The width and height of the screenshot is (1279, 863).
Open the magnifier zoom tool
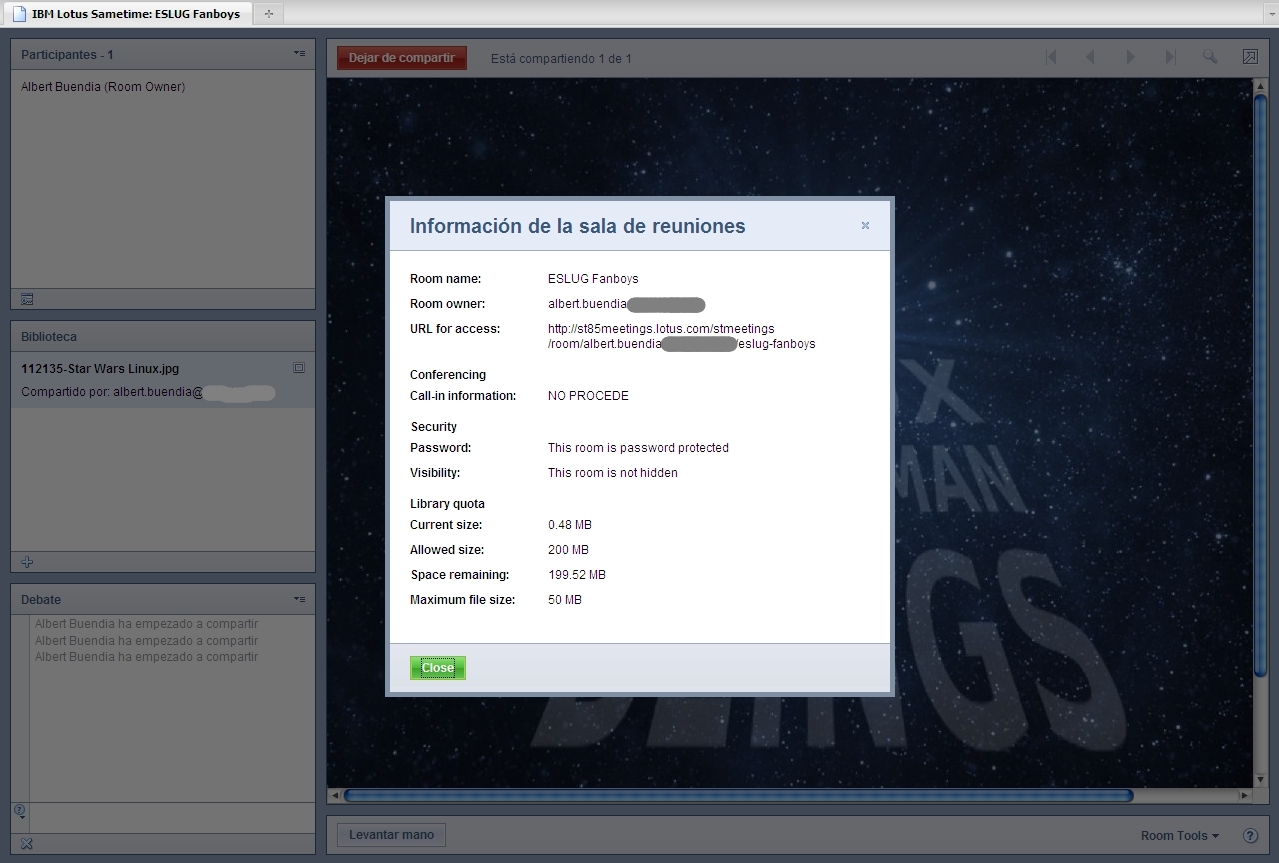(x=1210, y=57)
